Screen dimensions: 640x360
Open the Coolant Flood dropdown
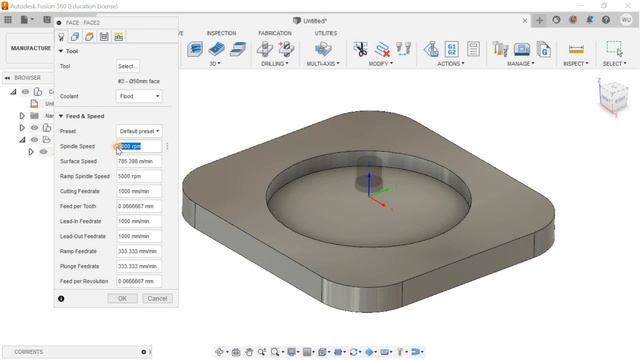pyautogui.click(x=139, y=96)
